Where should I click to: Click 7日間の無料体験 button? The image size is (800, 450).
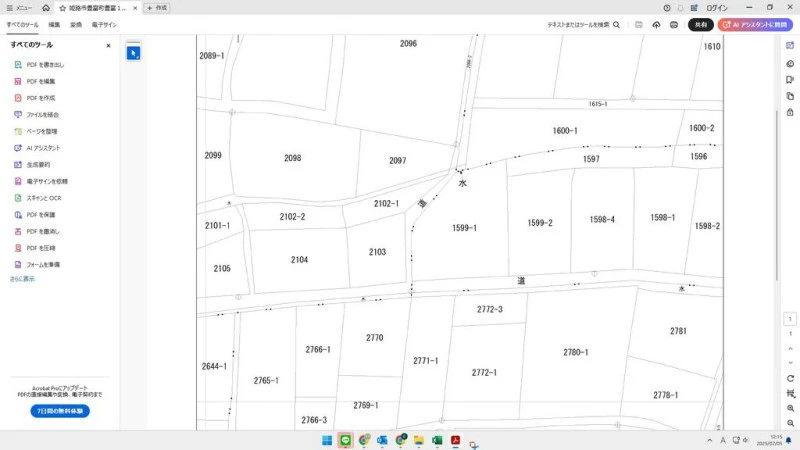click(x=59, y=411)
